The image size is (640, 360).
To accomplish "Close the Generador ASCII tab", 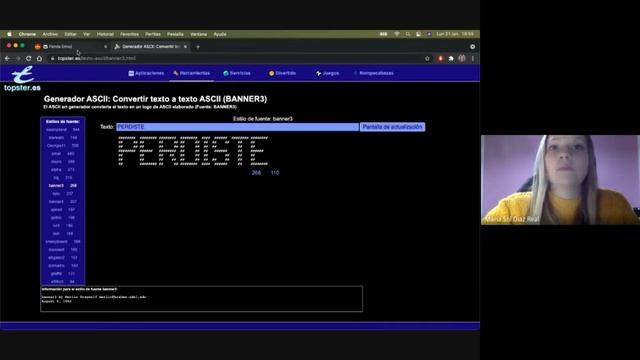I will (x=185, y=47).
